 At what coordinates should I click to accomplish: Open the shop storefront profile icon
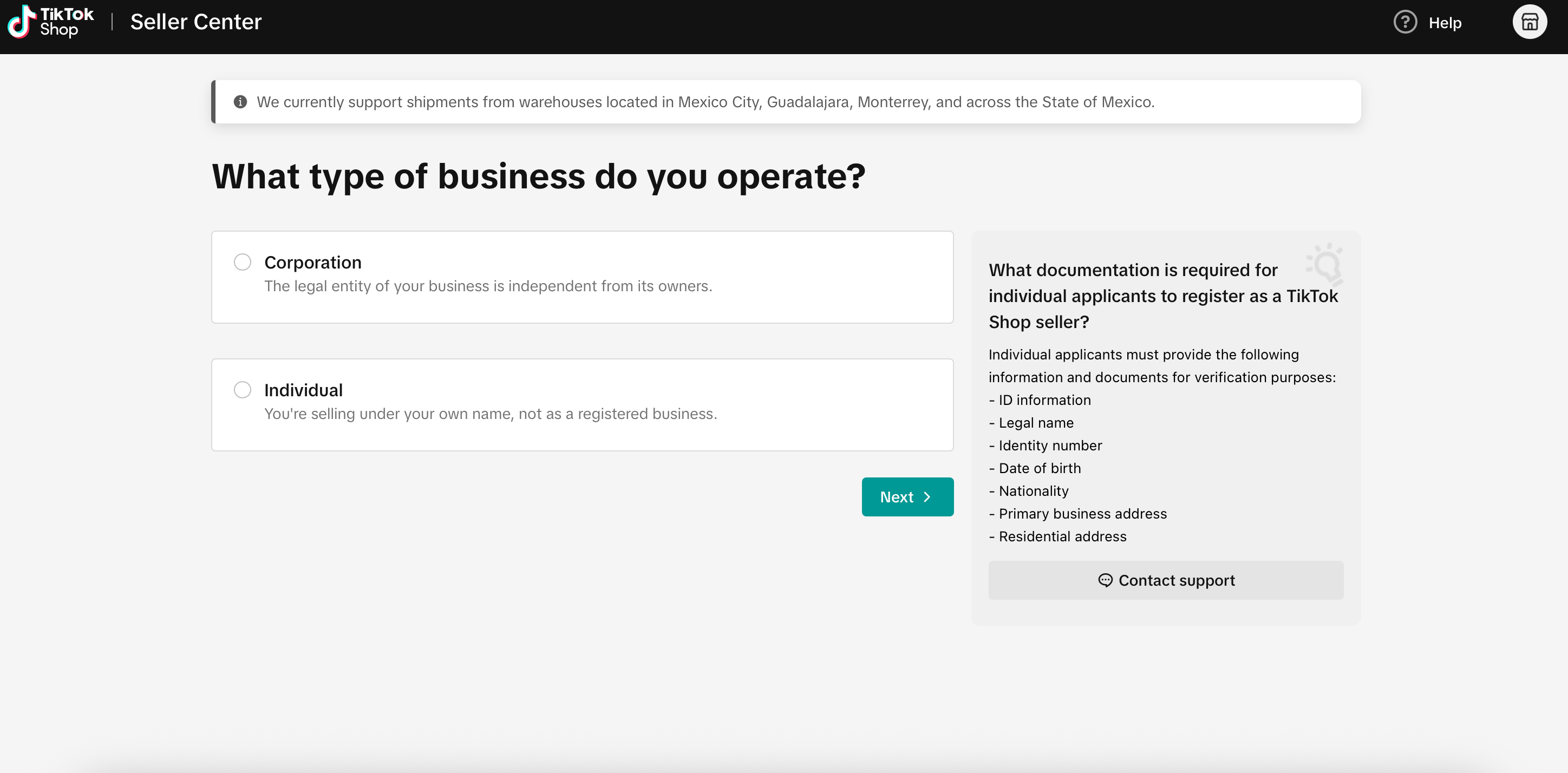[1529, 23]
